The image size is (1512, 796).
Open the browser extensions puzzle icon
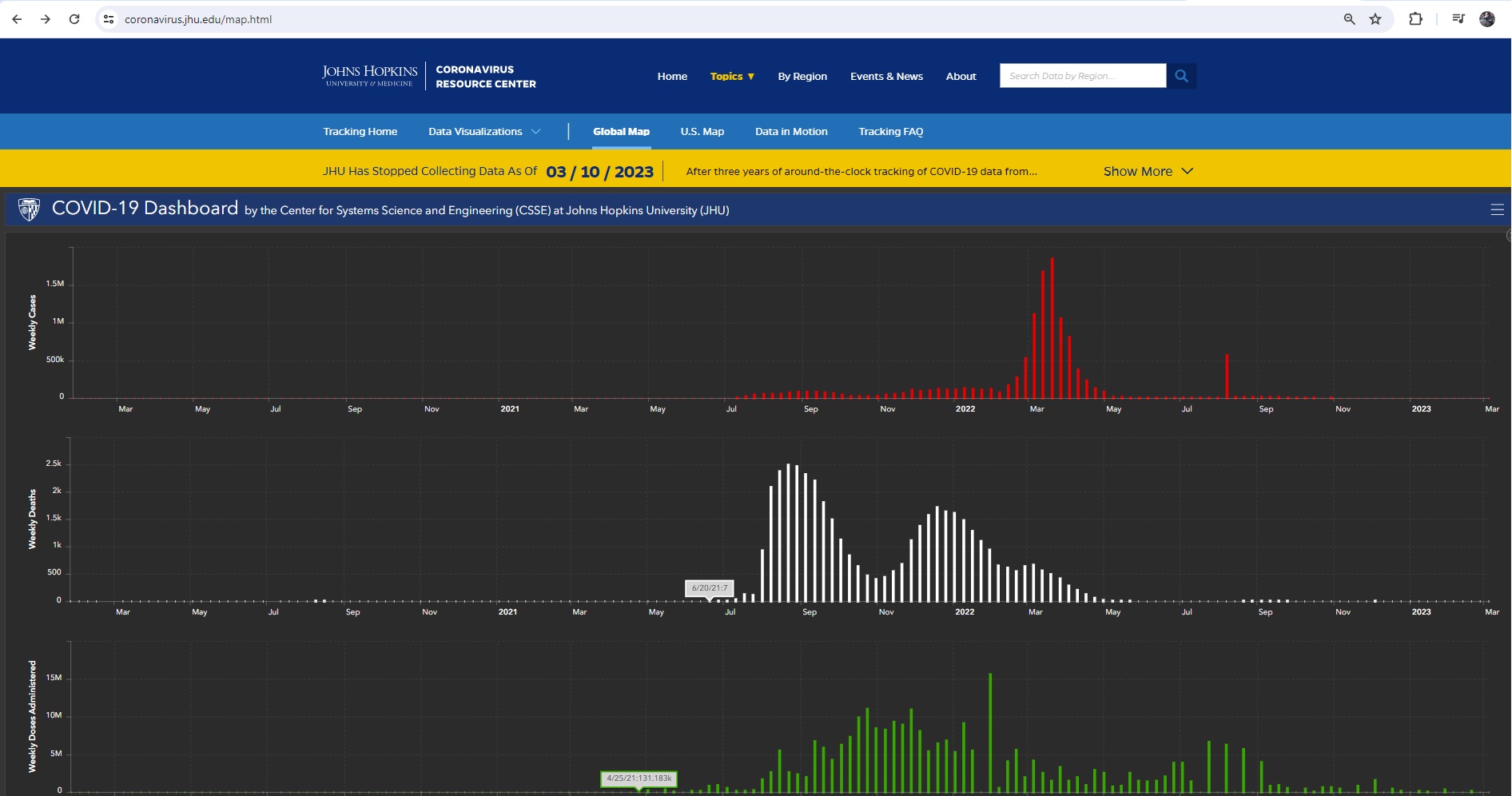click(1415, 19)
